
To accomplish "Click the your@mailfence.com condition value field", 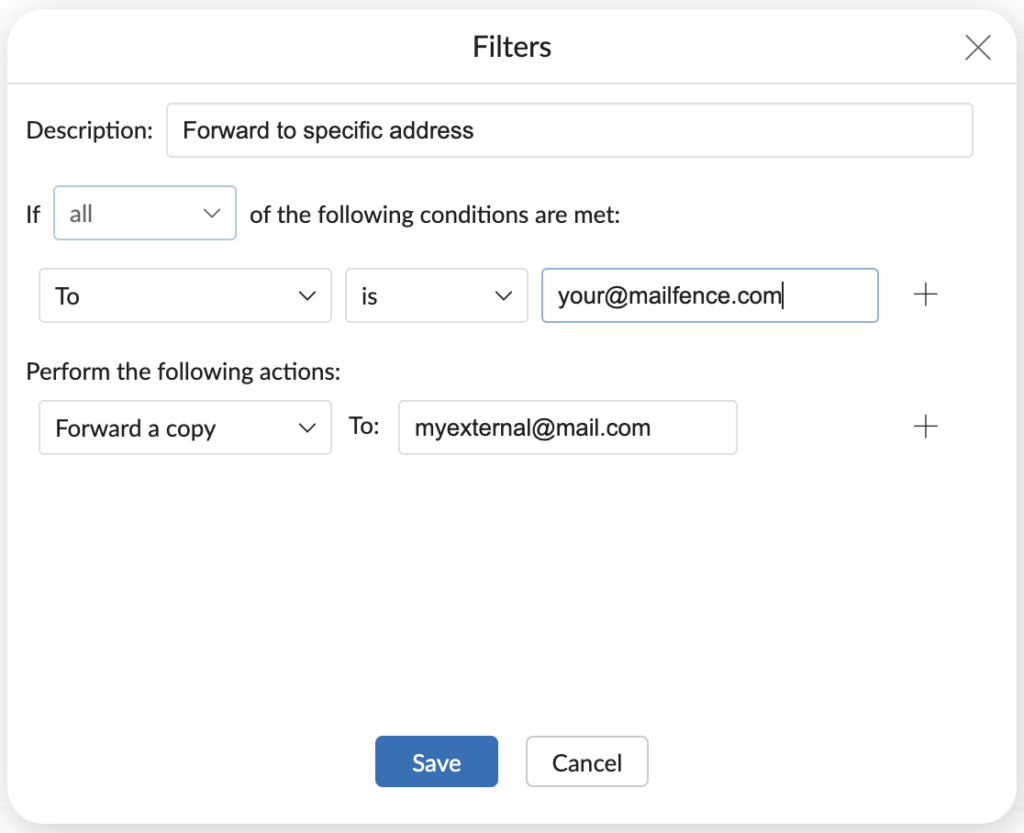I will pyautogui.click(x=709, y=296).
